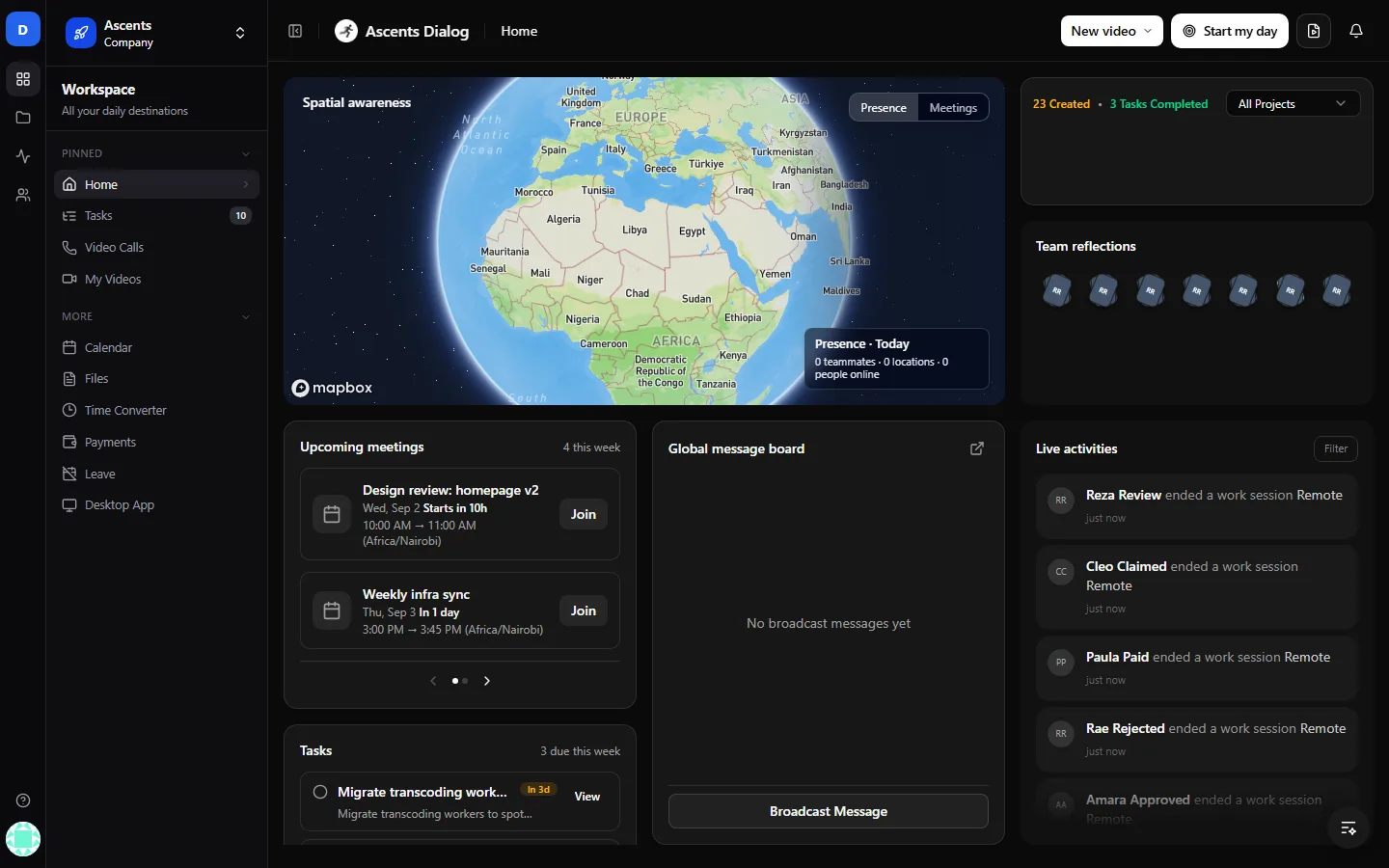This screenshot has height=868, width=1389.
Task: Open the notifications bell
Action: [1356, 31]
